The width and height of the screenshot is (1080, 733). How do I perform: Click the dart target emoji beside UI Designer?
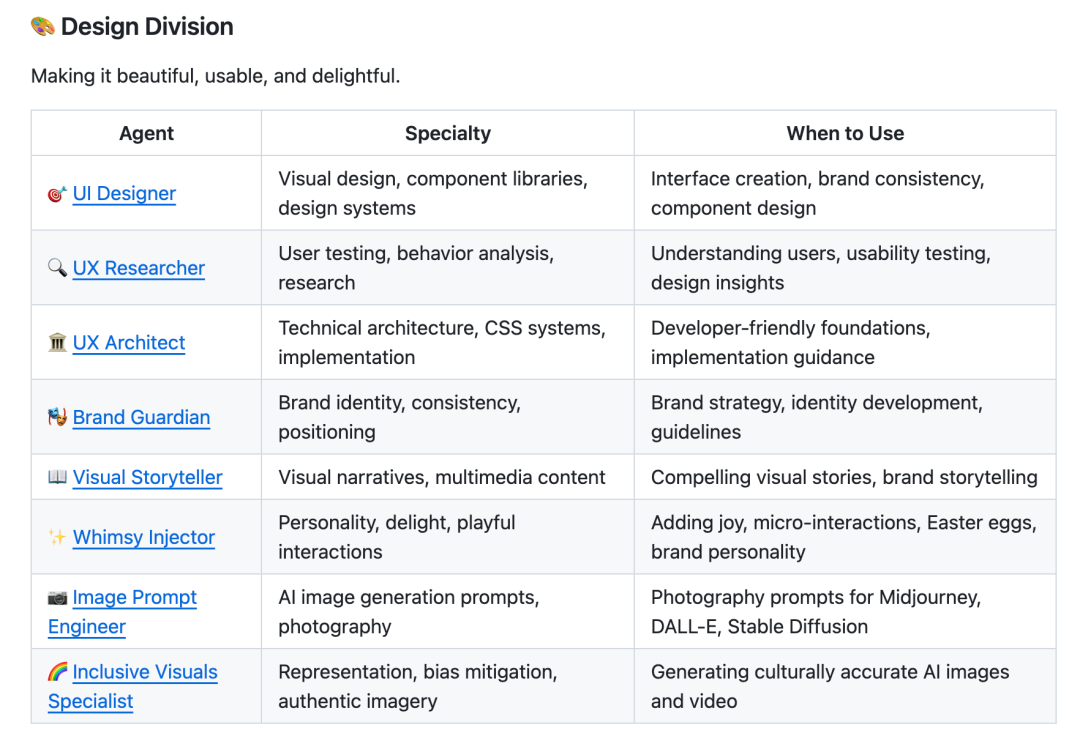[x=57, y=194]
